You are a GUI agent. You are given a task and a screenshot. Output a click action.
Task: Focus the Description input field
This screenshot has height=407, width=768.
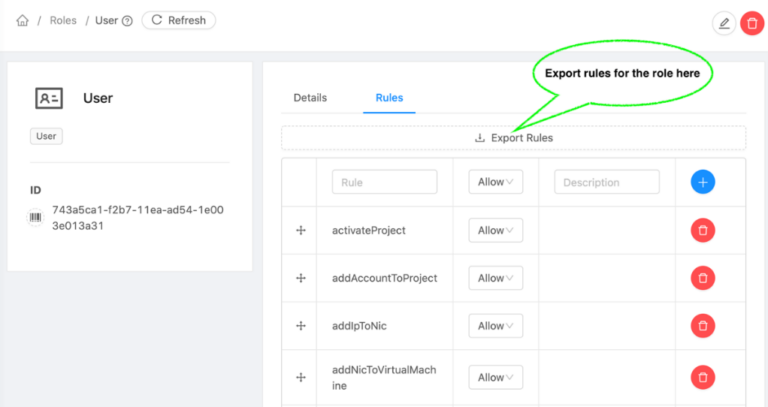[x=607, y=182]
